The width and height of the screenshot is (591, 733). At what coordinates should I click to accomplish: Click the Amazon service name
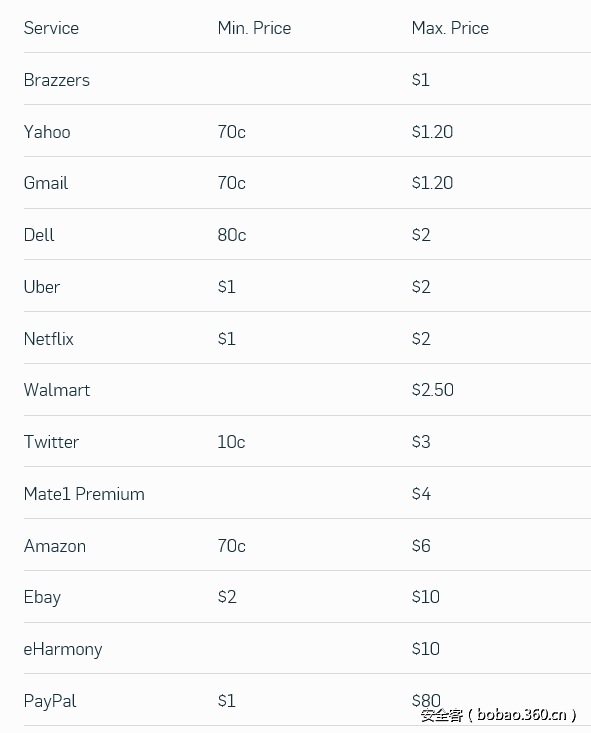55,546
